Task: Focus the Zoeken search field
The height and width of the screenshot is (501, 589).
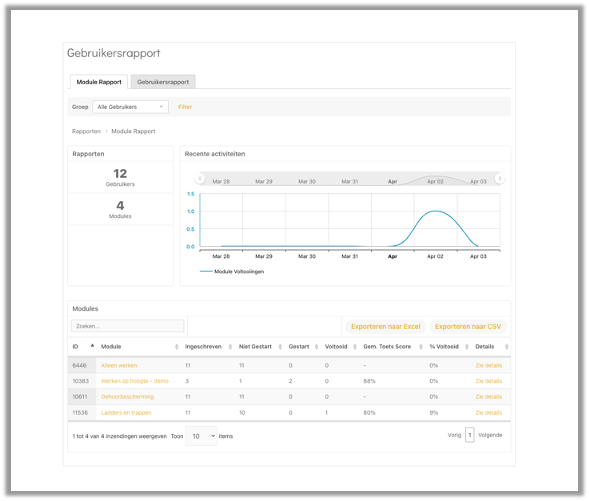Action: click(127, 326)
